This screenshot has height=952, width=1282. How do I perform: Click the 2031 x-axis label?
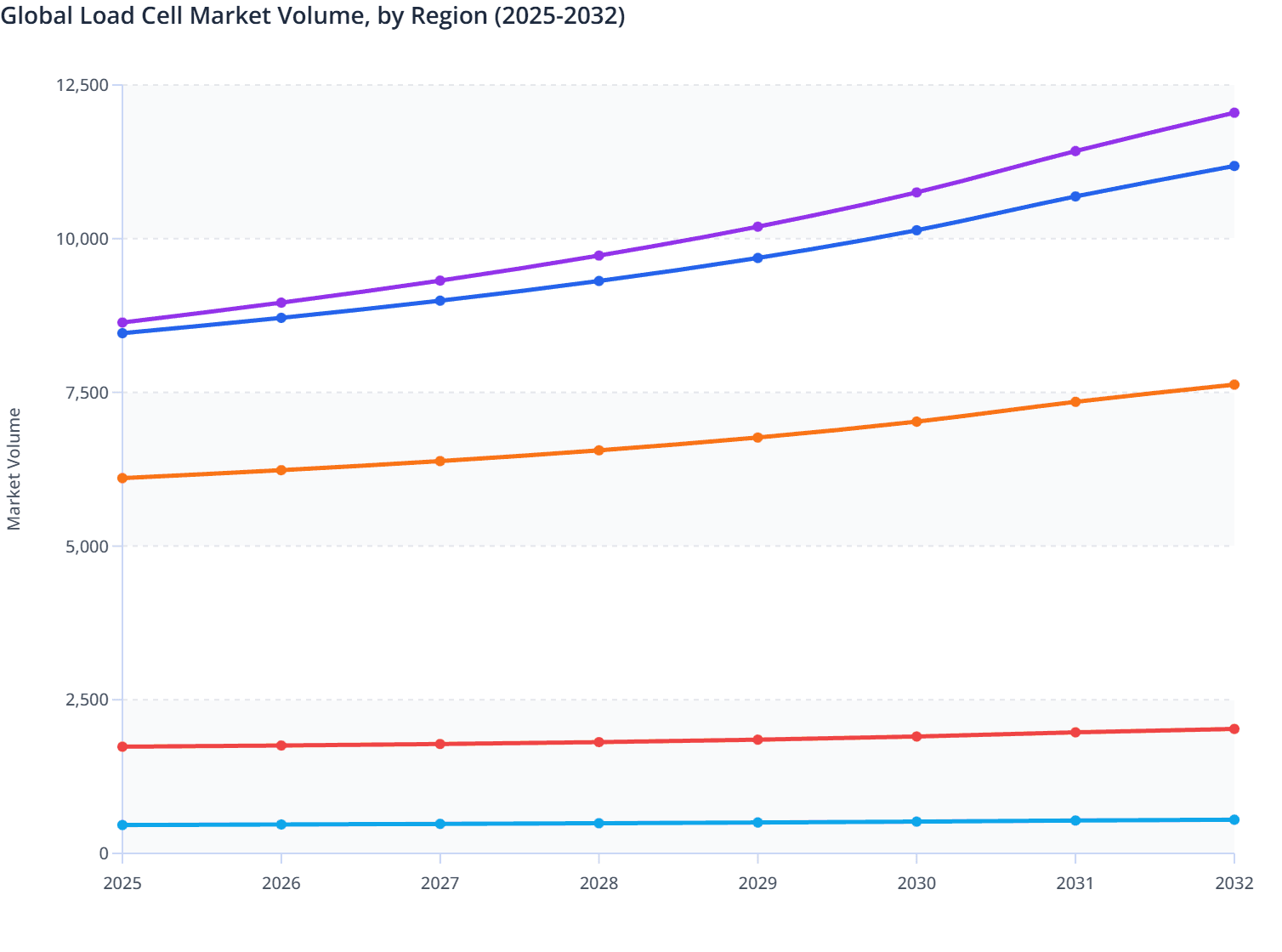tap(1075, 884)
